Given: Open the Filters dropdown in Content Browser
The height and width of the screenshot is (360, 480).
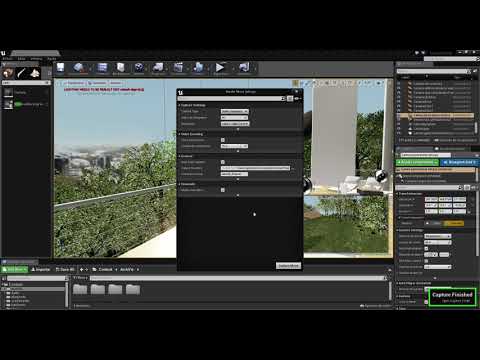Looking at the screenshot, I should 80,278.
